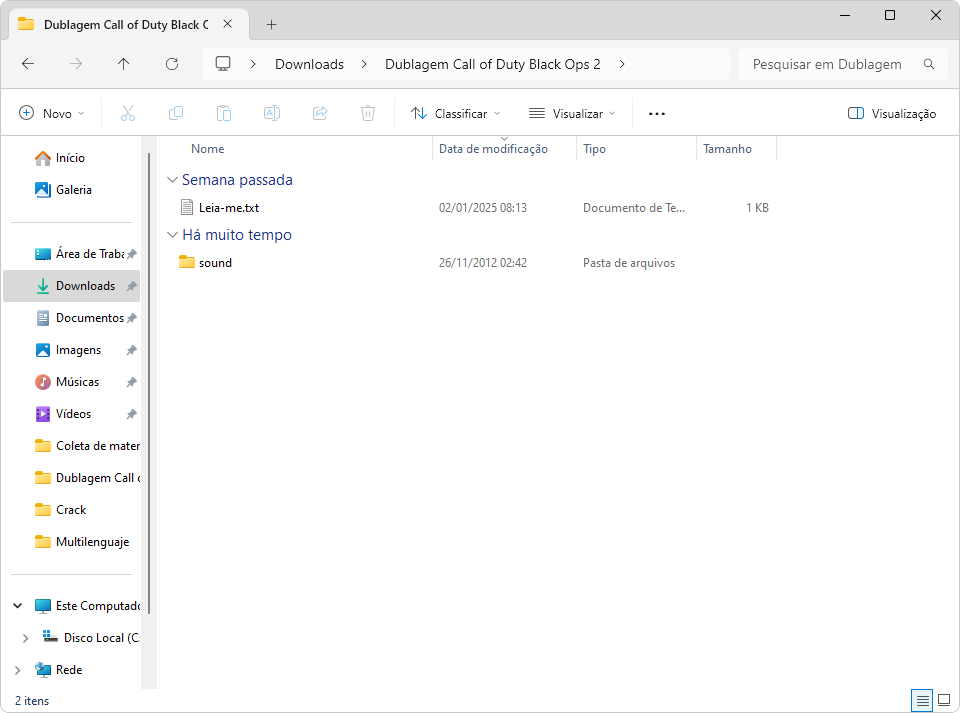Screen dimensions: 960x713
Task: Go up one folder level
Action: pos(124,64)
